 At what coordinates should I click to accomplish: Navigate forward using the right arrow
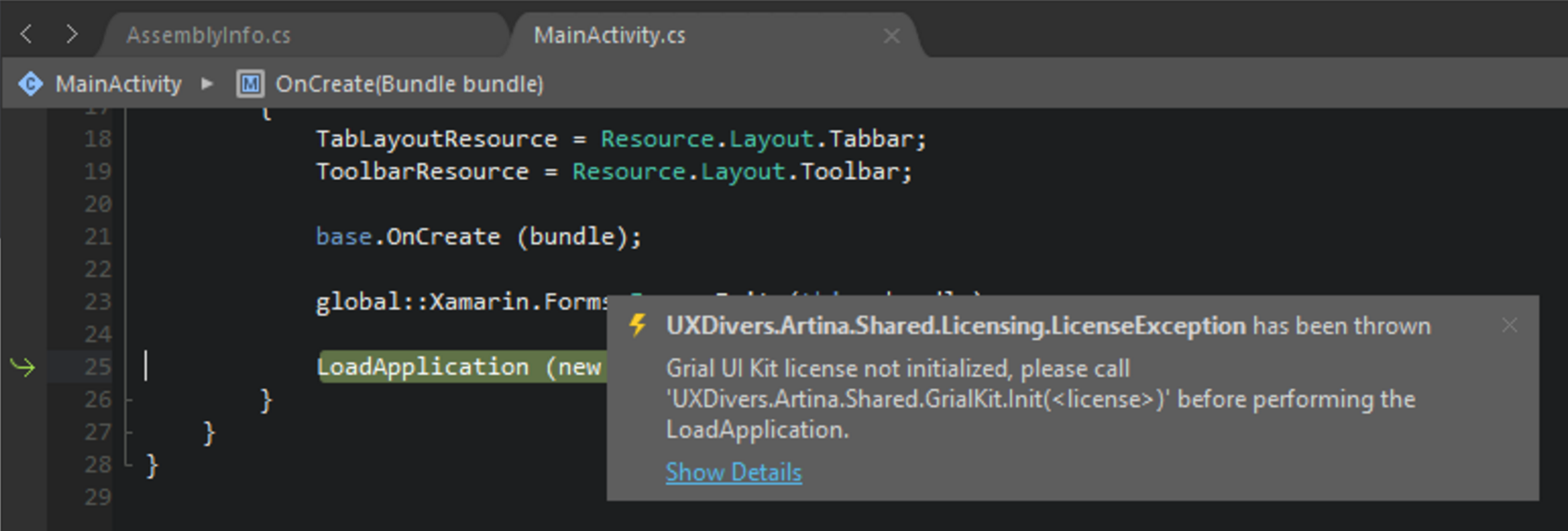[72, 34]
